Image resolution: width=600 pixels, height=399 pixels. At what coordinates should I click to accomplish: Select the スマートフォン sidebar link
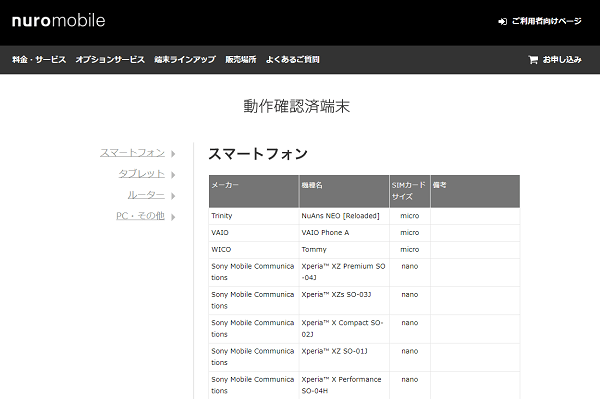132,153
